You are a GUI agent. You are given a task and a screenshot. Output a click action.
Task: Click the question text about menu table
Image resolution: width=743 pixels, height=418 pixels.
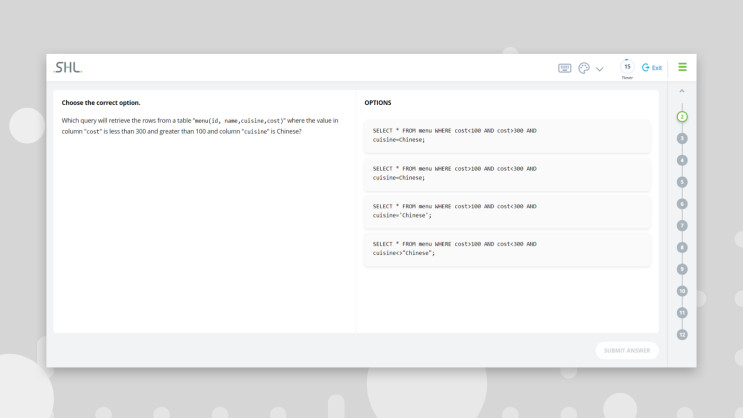tap(200, 126)
